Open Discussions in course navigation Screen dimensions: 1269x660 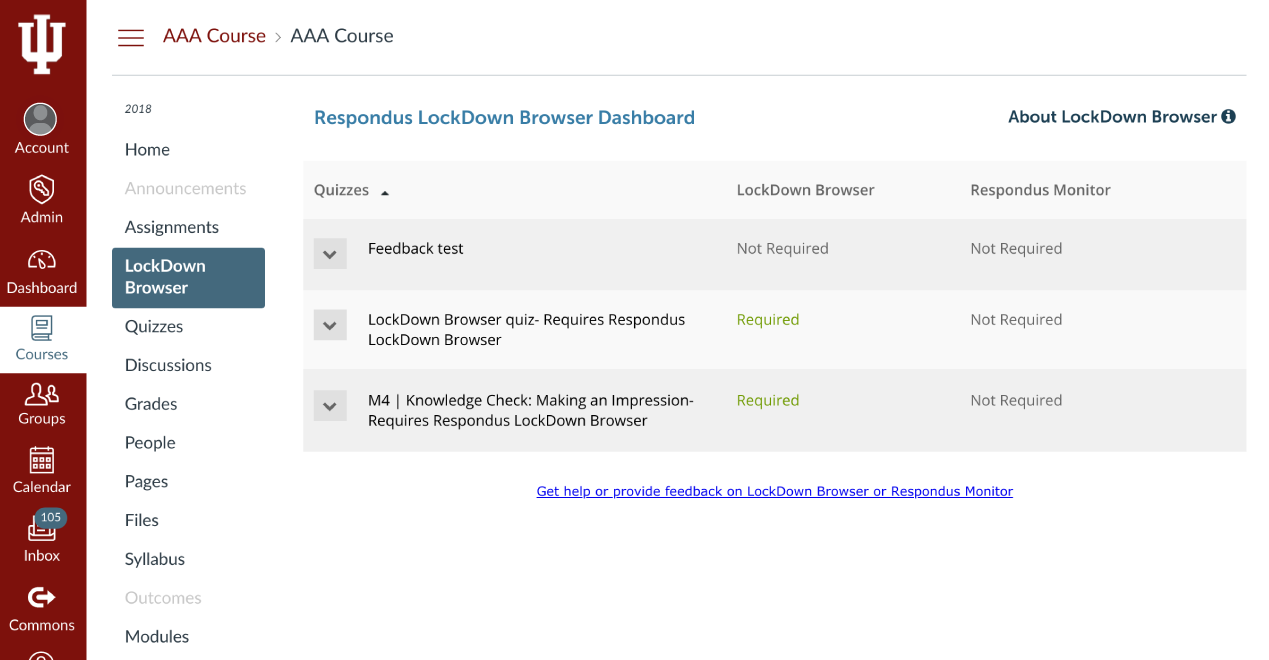(168, 366)
